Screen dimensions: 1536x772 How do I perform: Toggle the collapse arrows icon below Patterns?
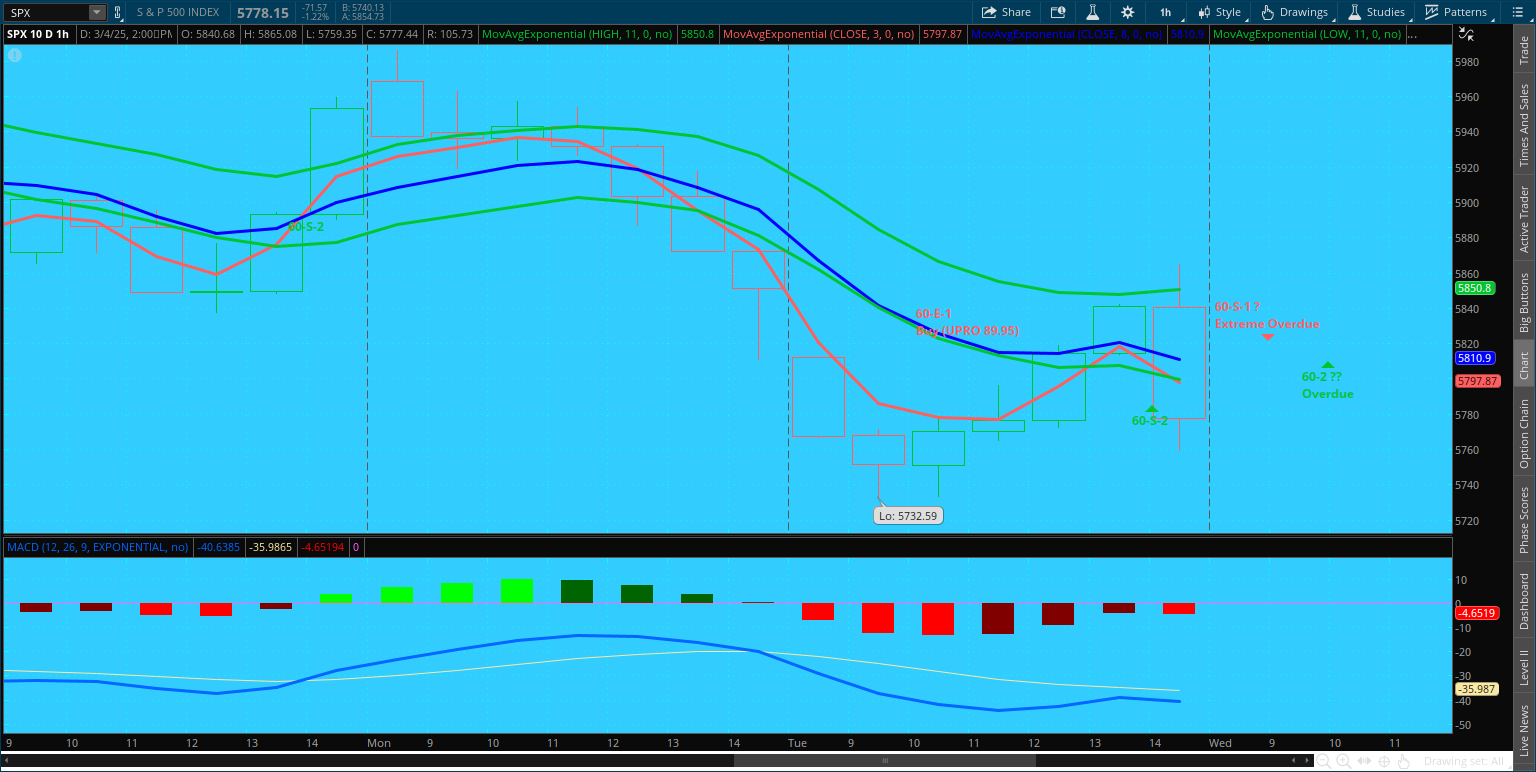click(x=1466, y=33)
